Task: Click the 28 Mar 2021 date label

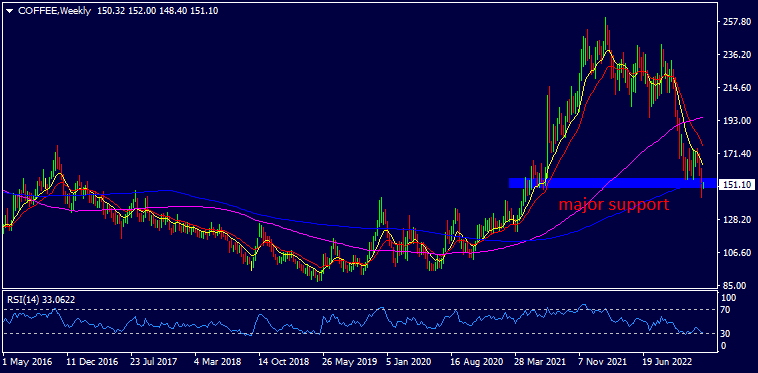Action: [x=540, y=361]
